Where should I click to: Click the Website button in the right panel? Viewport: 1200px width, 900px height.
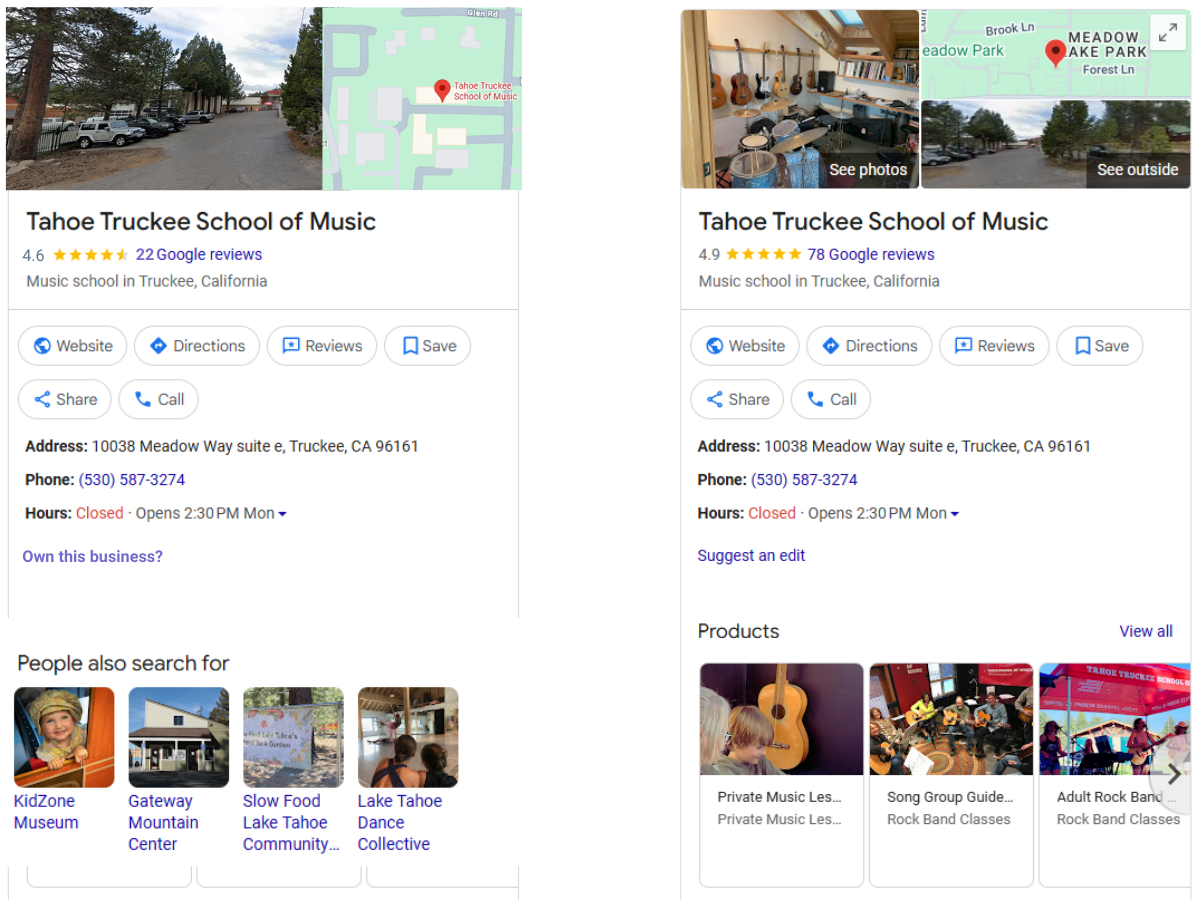745,346
